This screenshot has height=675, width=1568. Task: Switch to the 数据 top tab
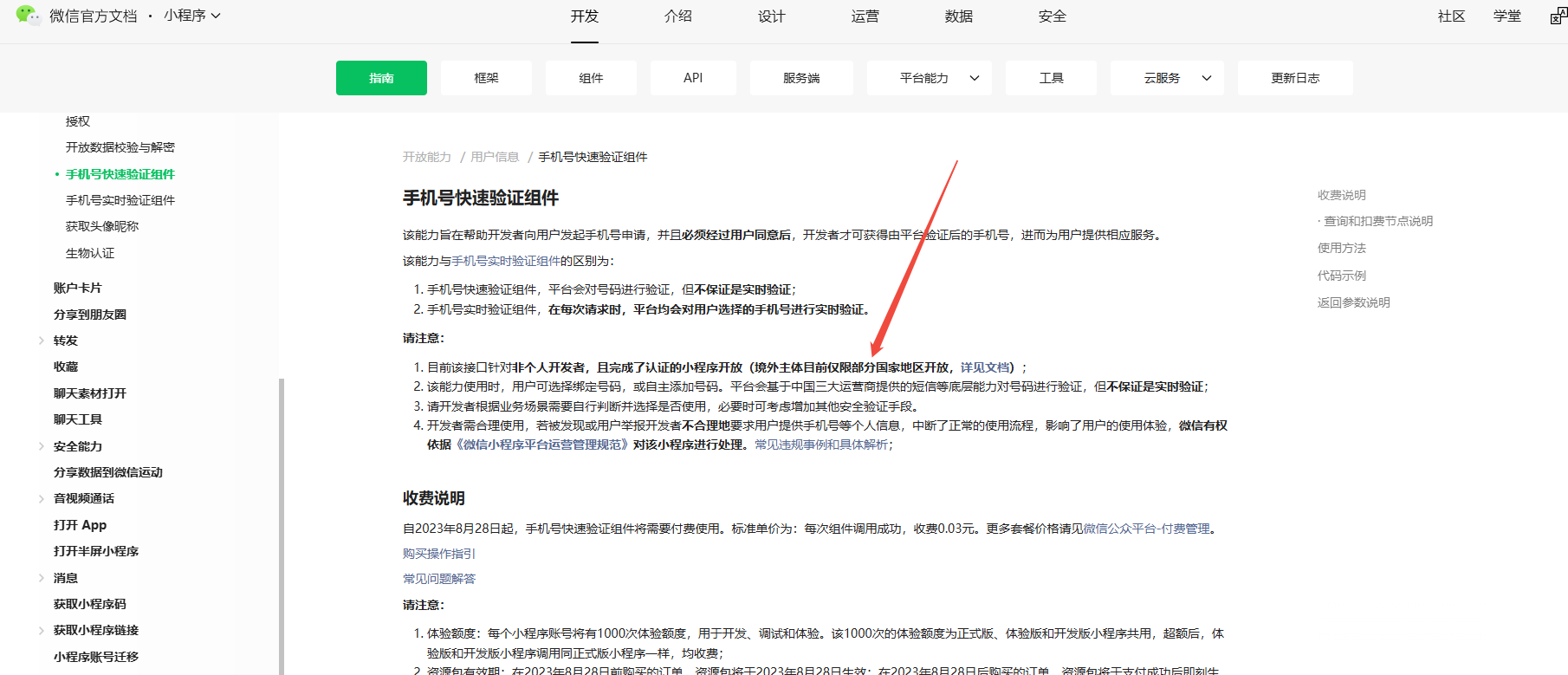pos(959,16)
